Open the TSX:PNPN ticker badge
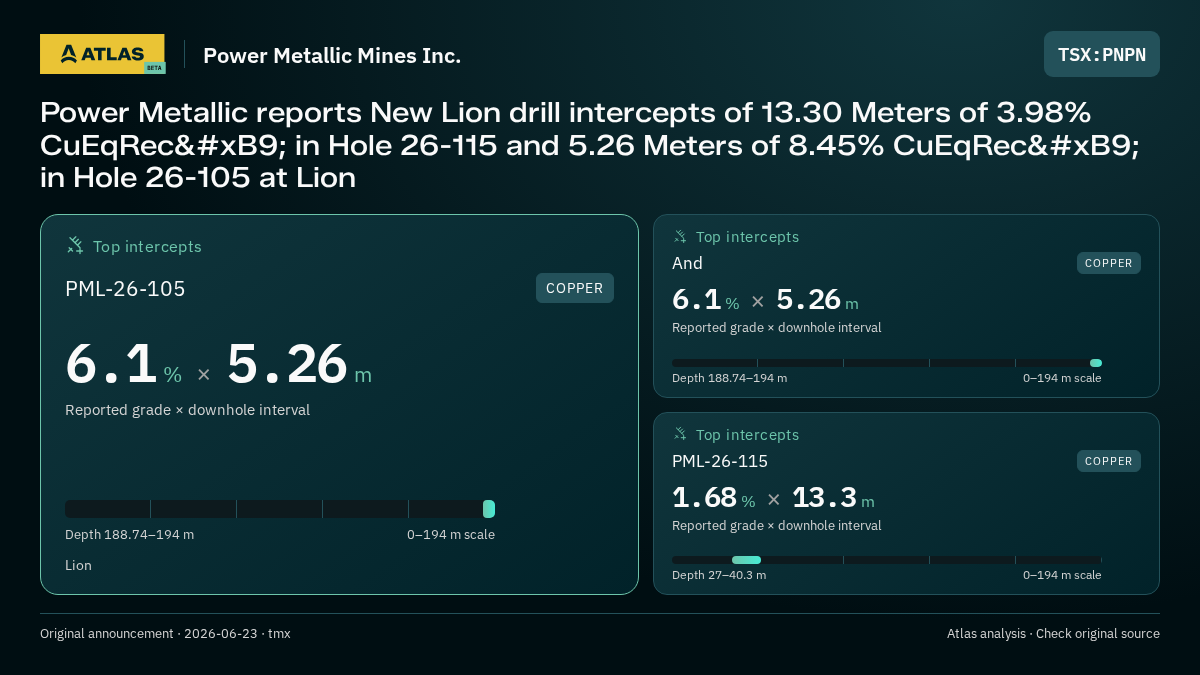The image size is (1200, 675). pos(1102,54)
